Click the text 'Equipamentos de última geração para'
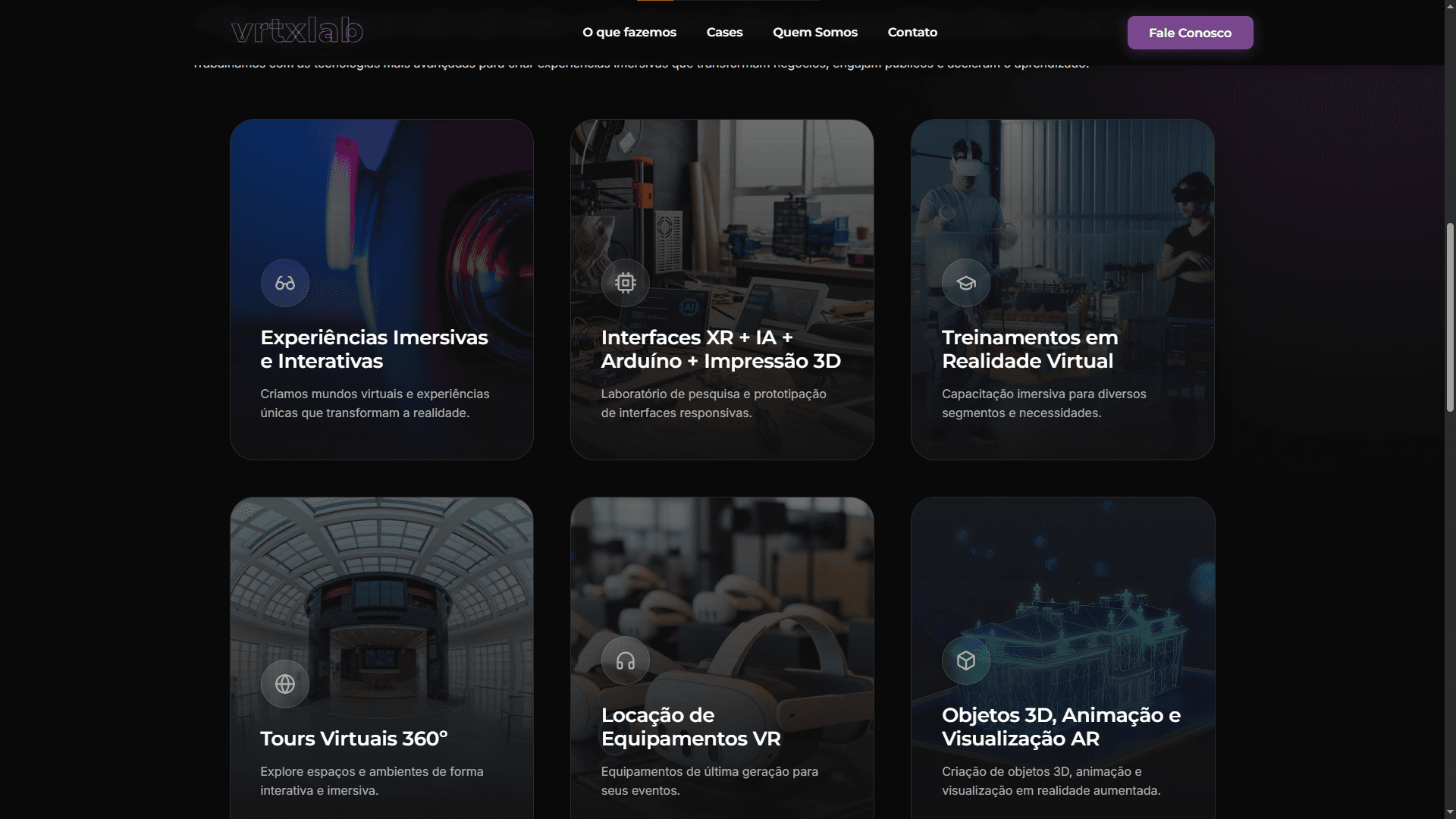Image resolution: width=1456 pixels, height=819 pixels. [x=710, y=771]
